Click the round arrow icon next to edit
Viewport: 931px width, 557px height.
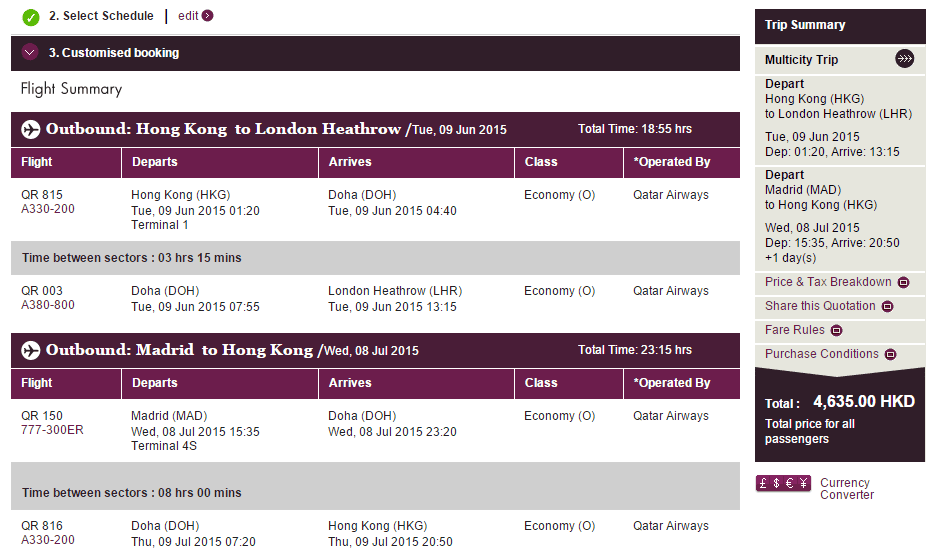point(208,16)
